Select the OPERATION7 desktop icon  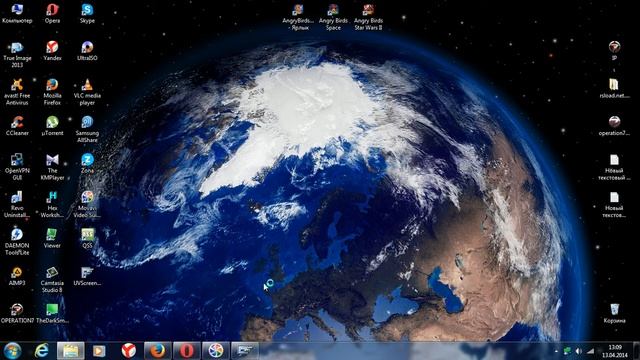[17, 313]
